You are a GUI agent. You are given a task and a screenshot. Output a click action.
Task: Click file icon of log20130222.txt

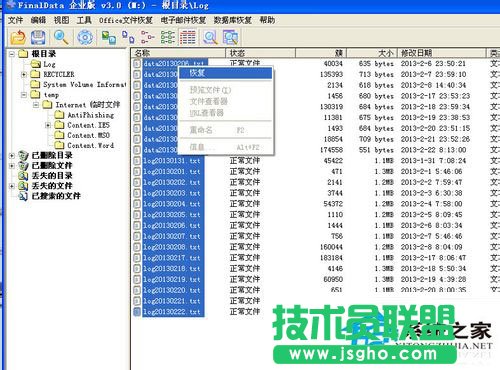(137, 312)
